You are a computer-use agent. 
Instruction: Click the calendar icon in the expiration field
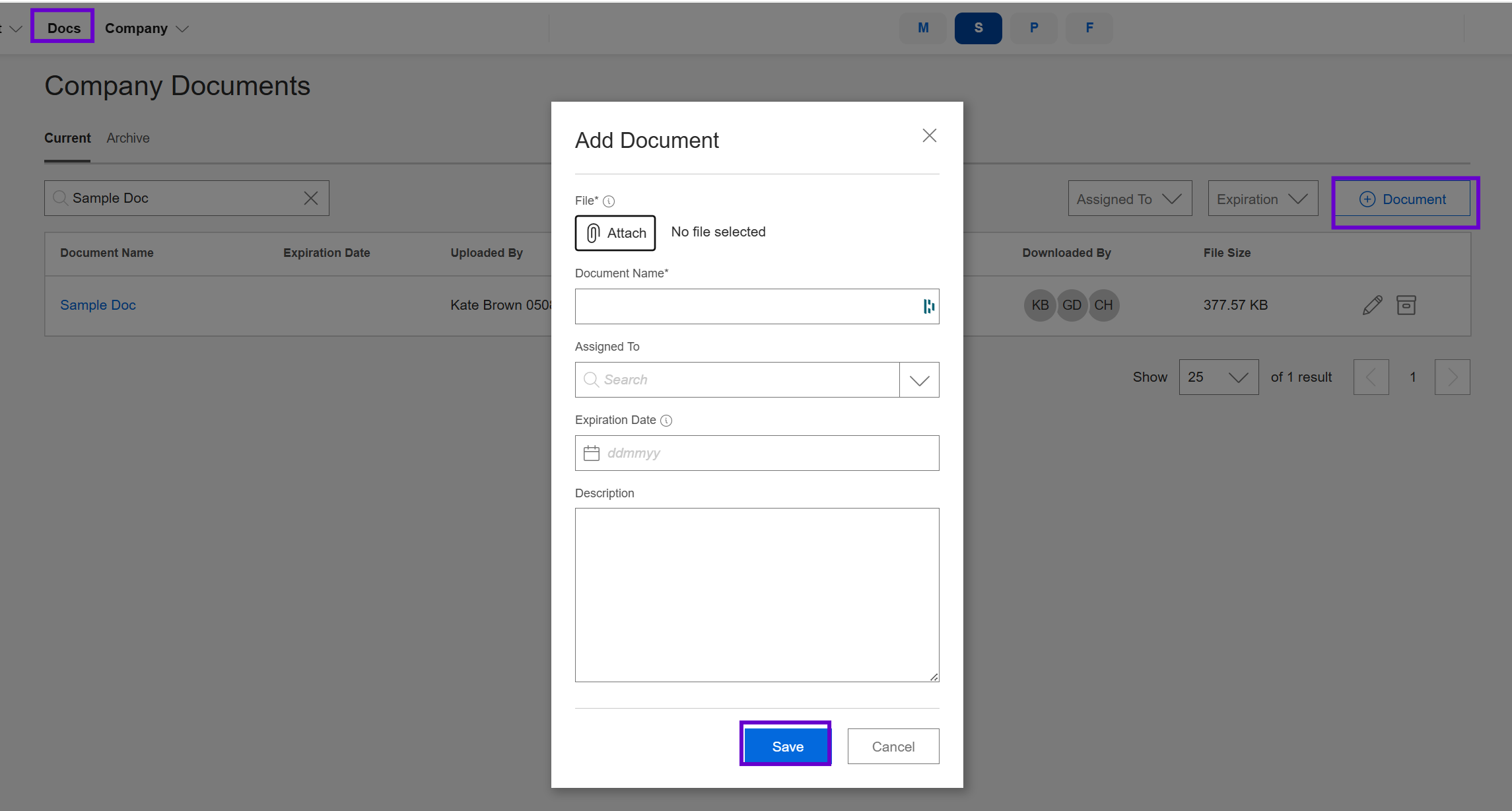[592, 453]
